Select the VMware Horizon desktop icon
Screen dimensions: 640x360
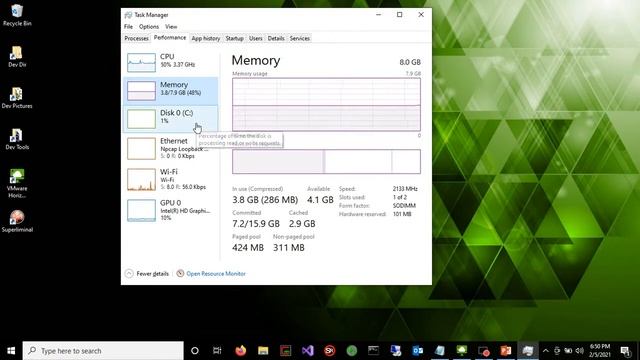[17, 183]
